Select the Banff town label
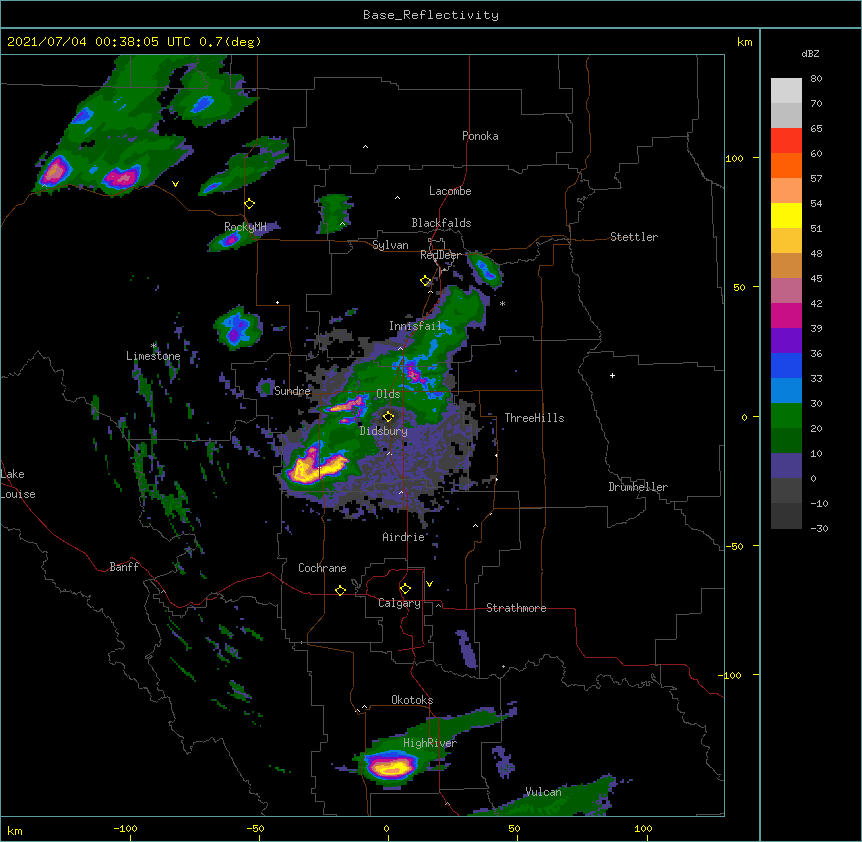The height and width of the screenshot is (842, 862). click(x=124, y=567)
